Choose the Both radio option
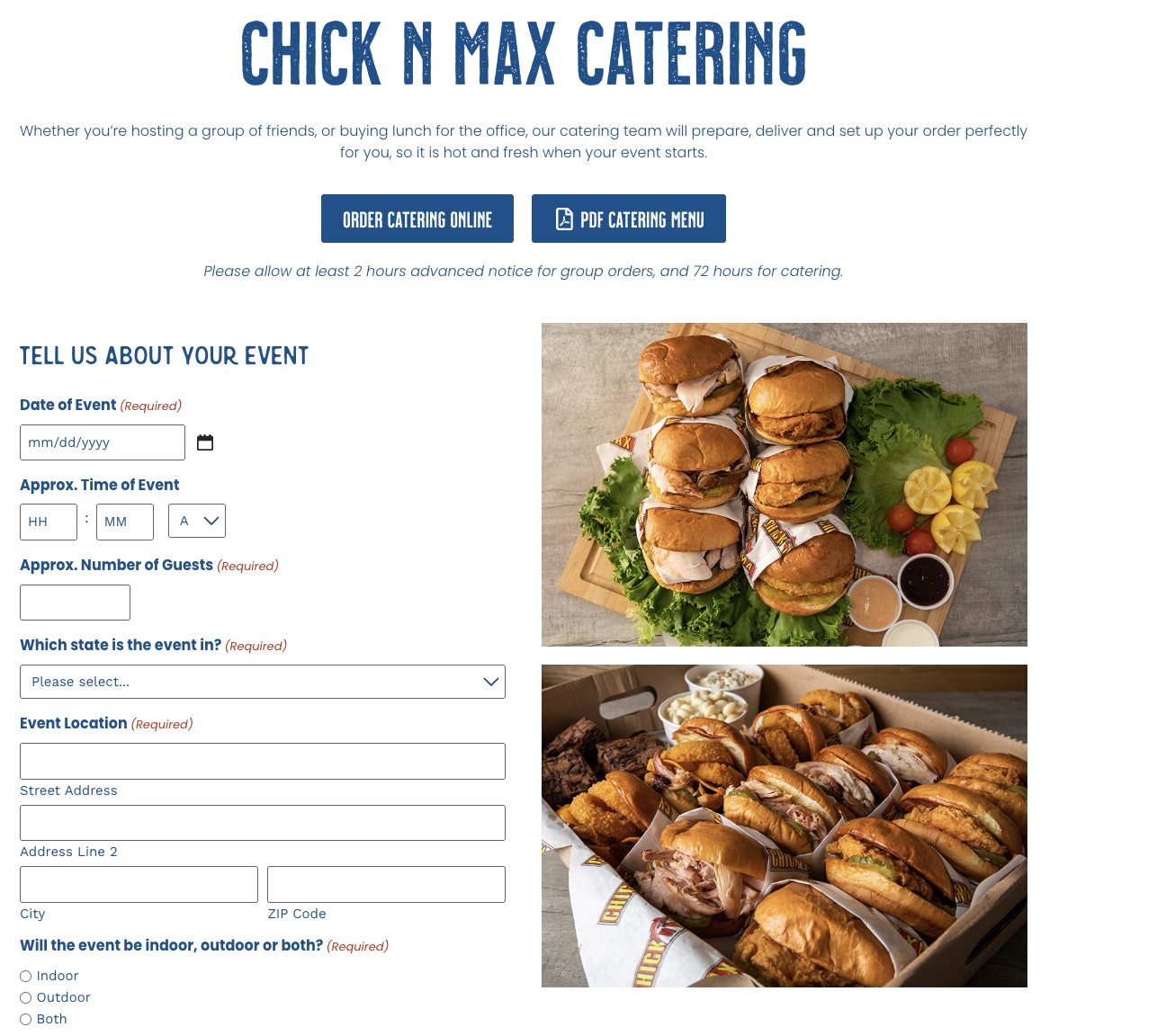The width and height of the screenshot is (1157, 1036). click(x=26, y=1019)
